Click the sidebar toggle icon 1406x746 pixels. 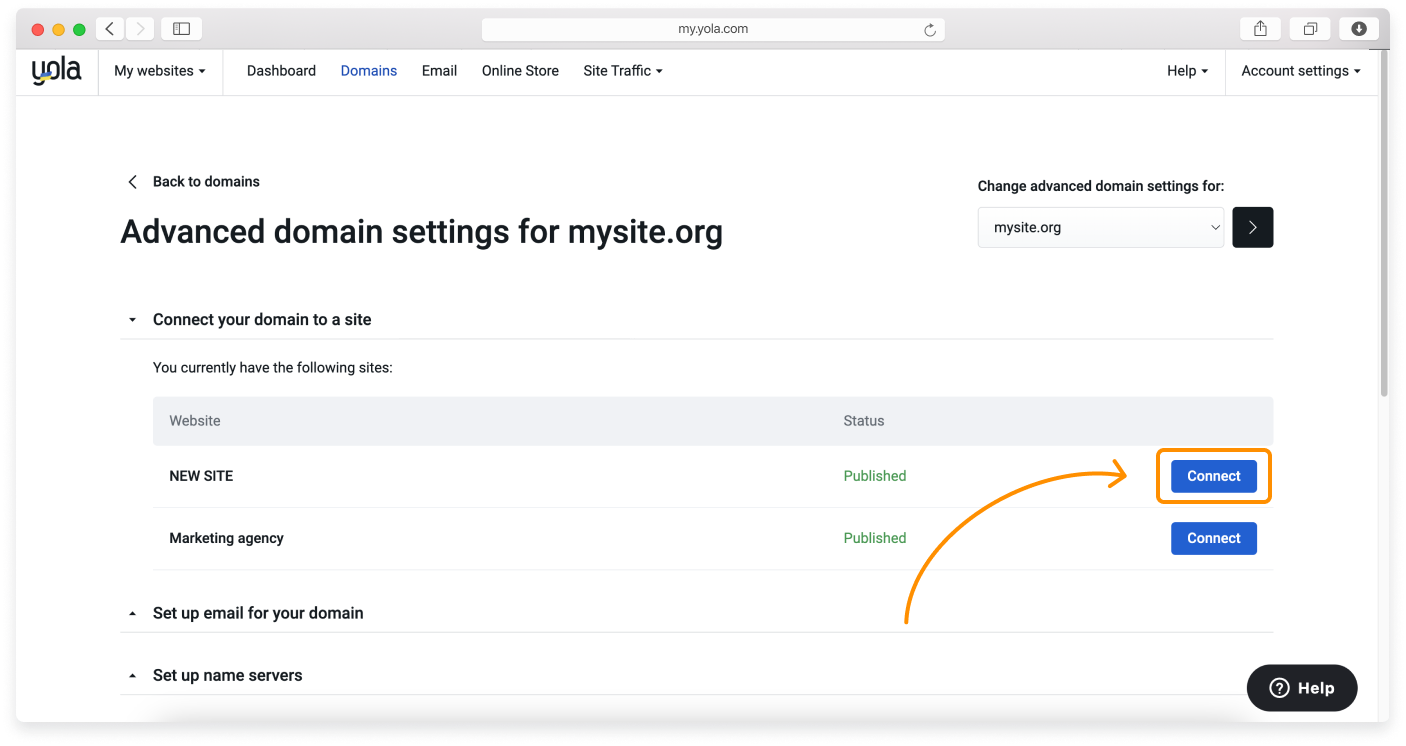tap(181, 28)
